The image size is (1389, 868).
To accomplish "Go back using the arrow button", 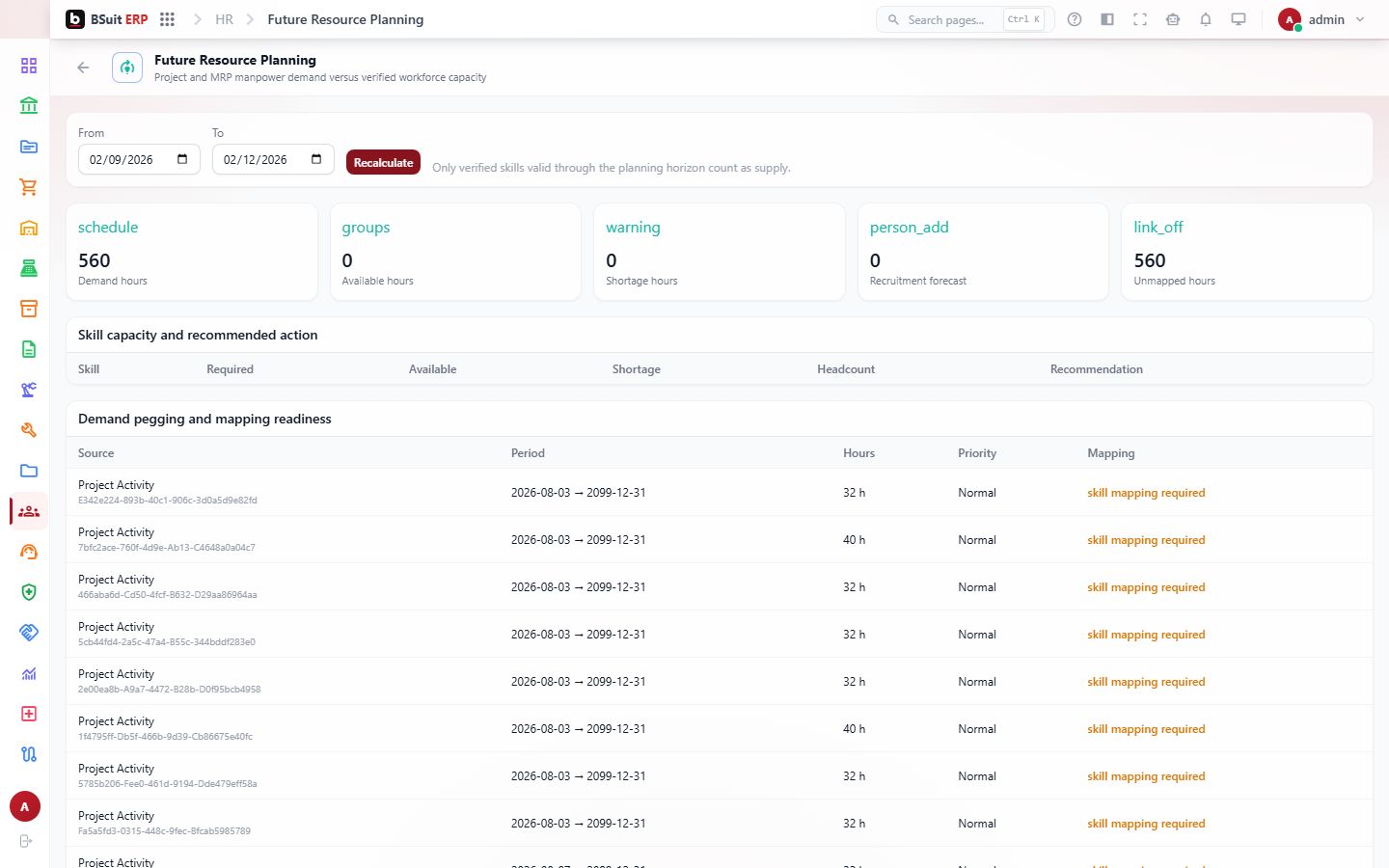I will [x=83, y=68].
